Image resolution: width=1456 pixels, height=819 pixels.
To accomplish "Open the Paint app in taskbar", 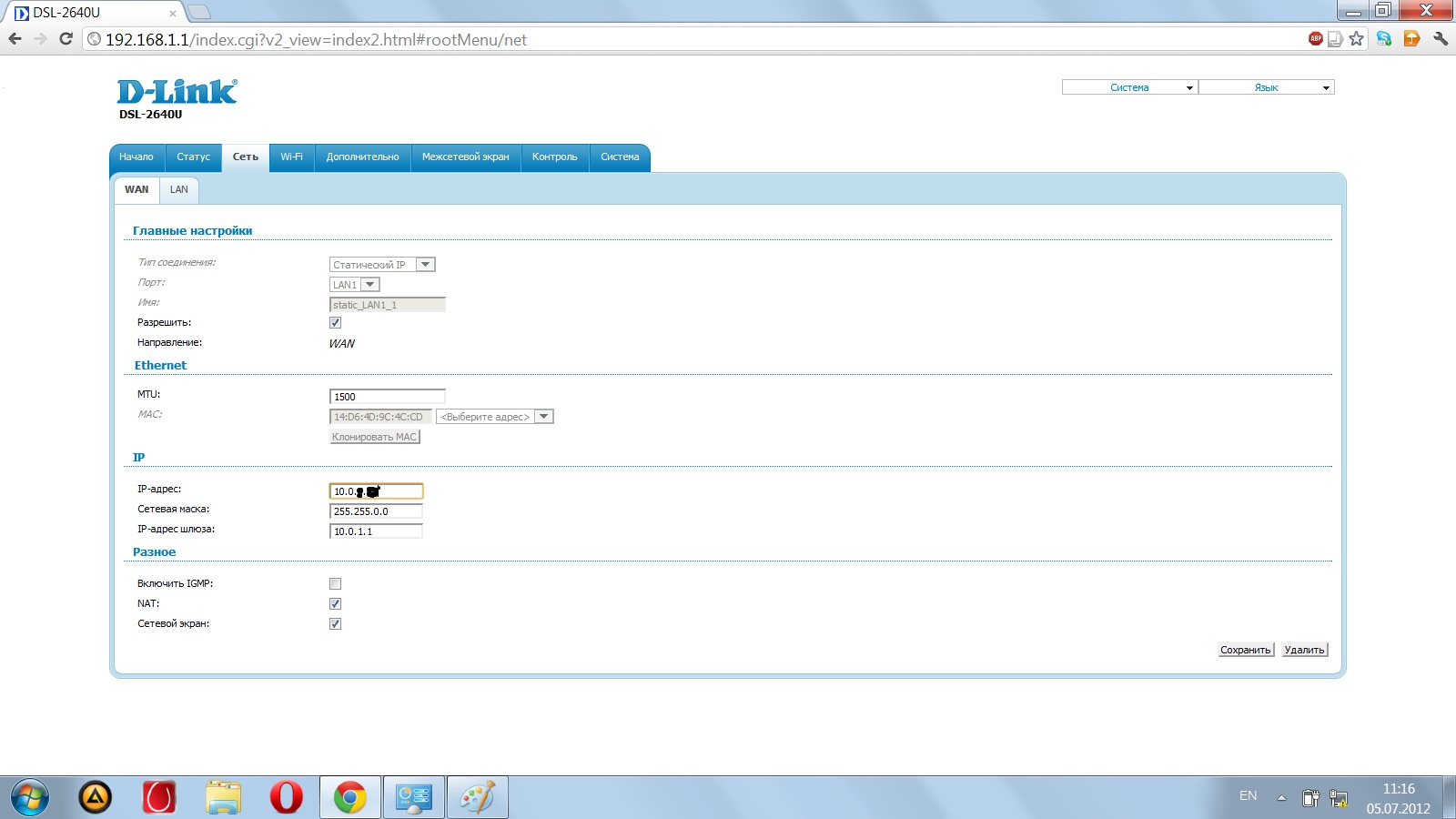I will pyautogui.click(x=478, y=797).
